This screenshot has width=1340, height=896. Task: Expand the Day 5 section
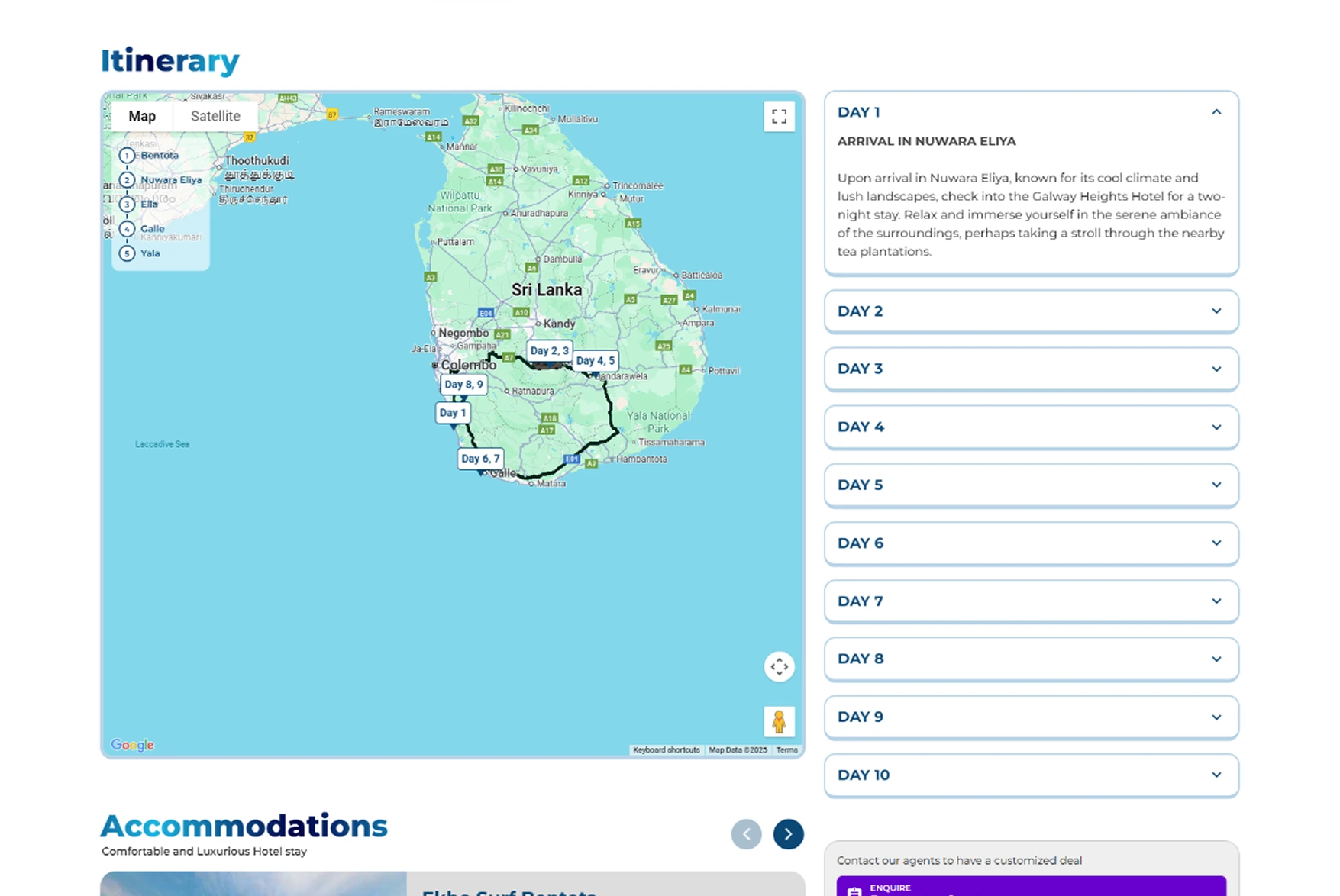[x=1216, y=485]
